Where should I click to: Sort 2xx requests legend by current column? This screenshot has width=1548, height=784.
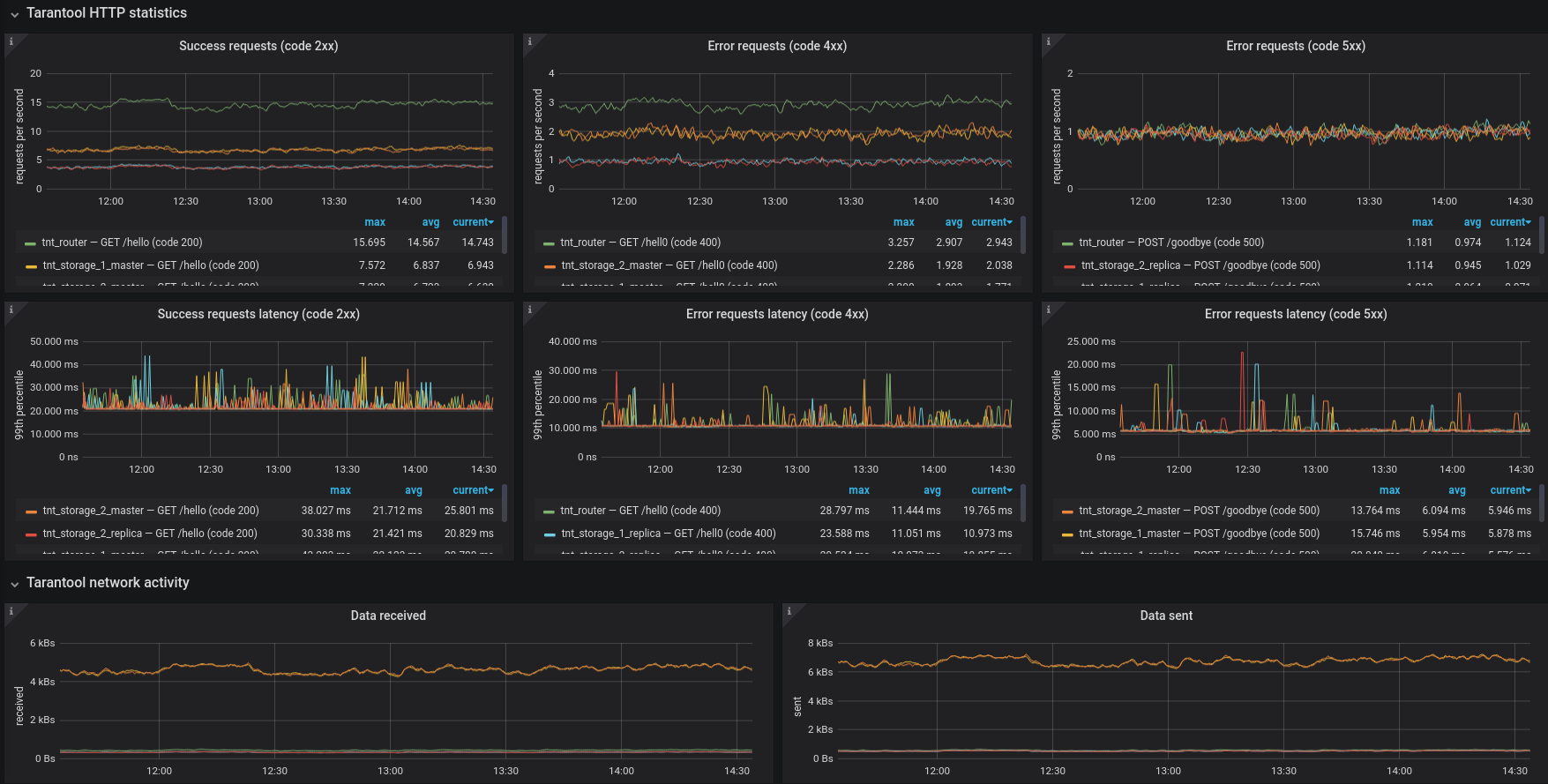(x=473, y=222)
